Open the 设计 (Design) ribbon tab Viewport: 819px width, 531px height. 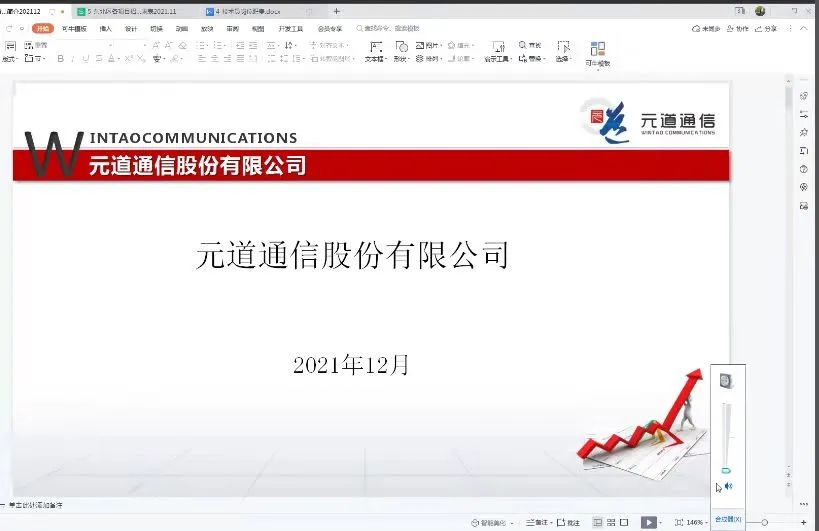131,29
